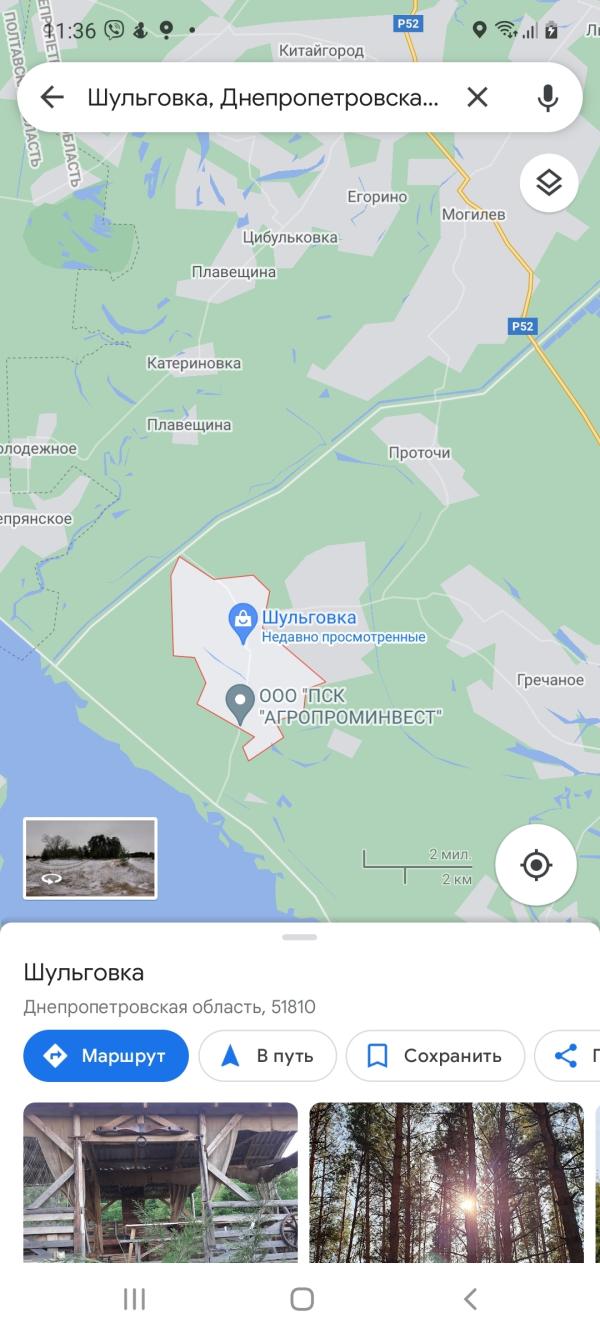Tap the Android home button
Screen dimensions: 600x1332
point(301,1298)
